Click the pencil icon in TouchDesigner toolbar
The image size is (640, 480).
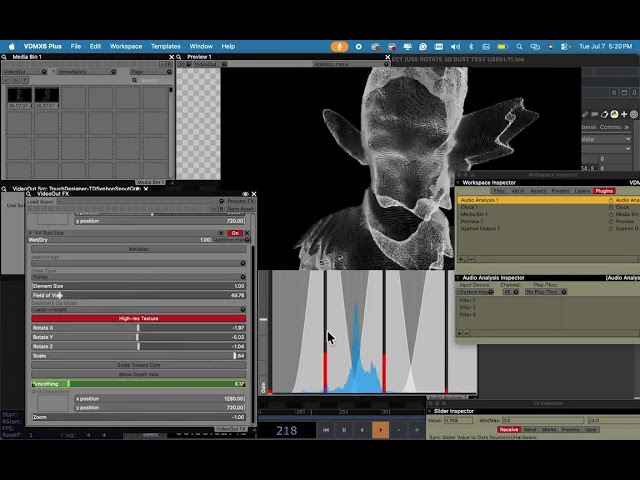[585, 115]
